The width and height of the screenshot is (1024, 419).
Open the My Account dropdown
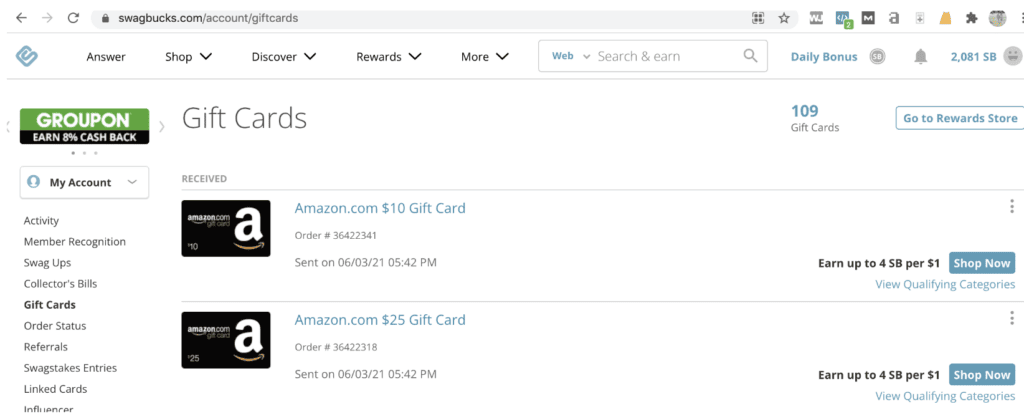pos(84,182)
